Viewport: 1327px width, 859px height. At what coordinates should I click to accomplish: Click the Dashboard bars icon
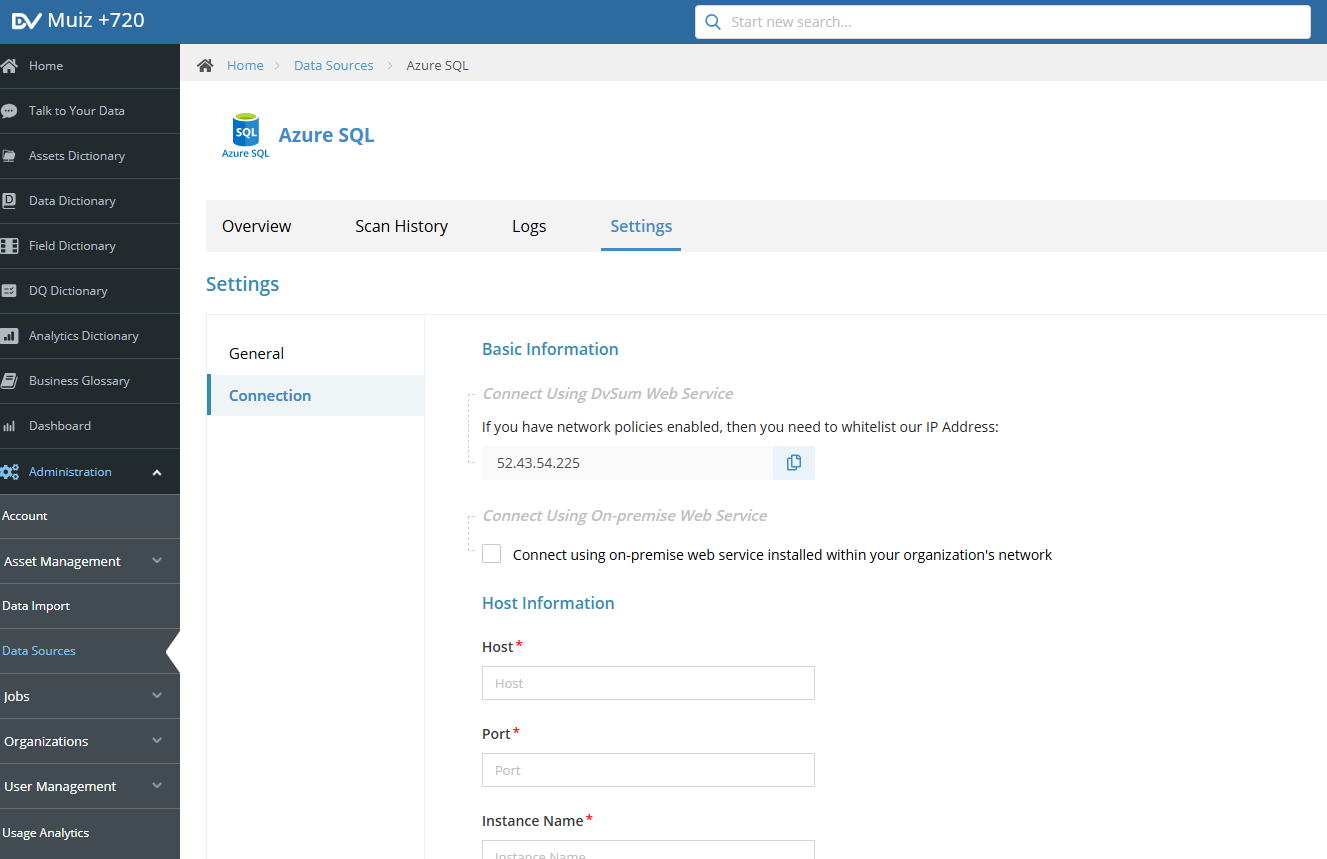10,426
